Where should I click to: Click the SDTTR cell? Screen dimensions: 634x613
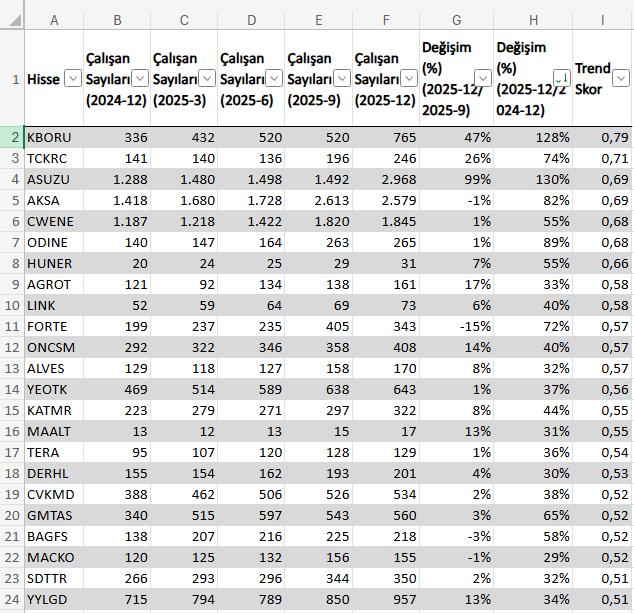click(x=54, y=579)
